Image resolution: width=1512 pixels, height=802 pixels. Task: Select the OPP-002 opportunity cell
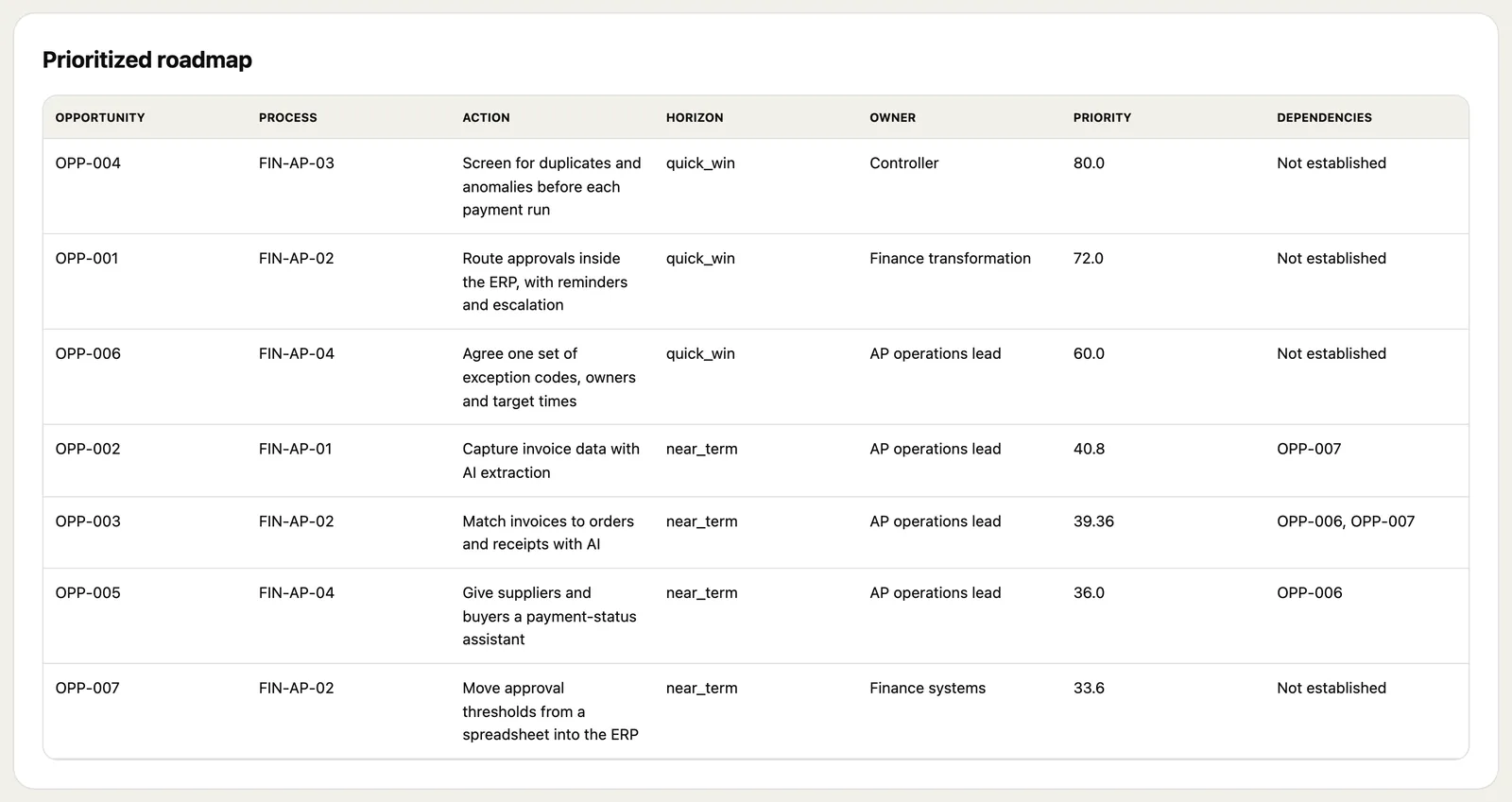[88, 450]
